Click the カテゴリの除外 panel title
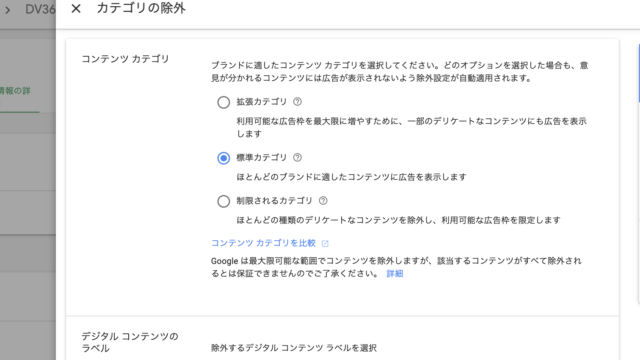The width and height of the screenshot is (640, 360). pos(141,8)
